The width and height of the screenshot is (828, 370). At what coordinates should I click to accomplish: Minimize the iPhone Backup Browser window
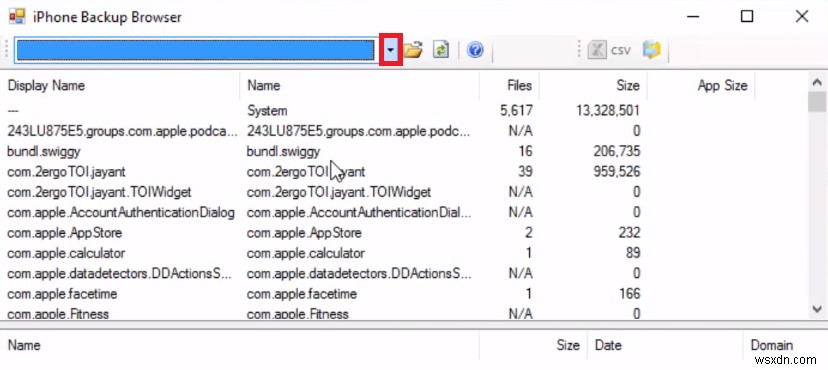[694, 17]
